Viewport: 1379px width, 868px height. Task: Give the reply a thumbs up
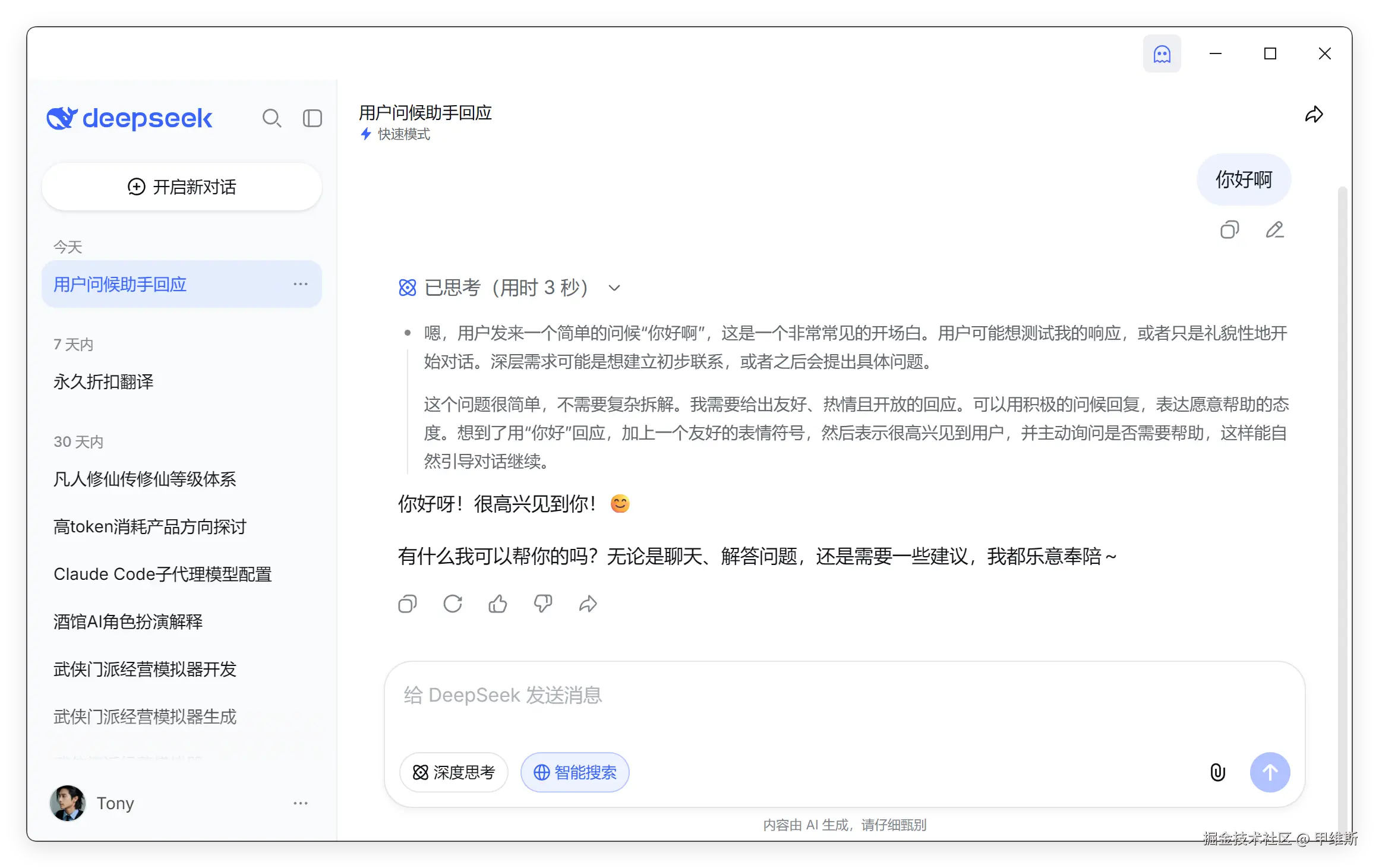click(x=498, y=604)
